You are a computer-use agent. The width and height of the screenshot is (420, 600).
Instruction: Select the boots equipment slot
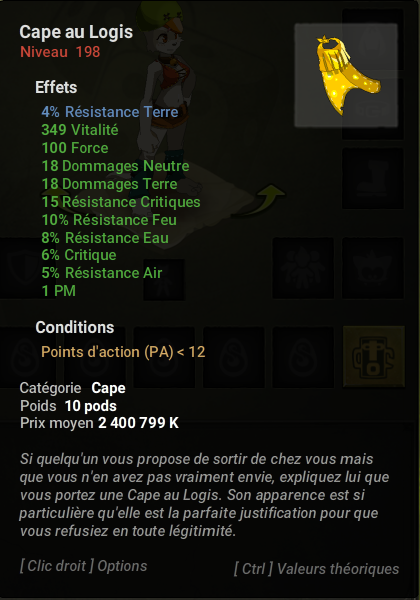tap(373, 178)
